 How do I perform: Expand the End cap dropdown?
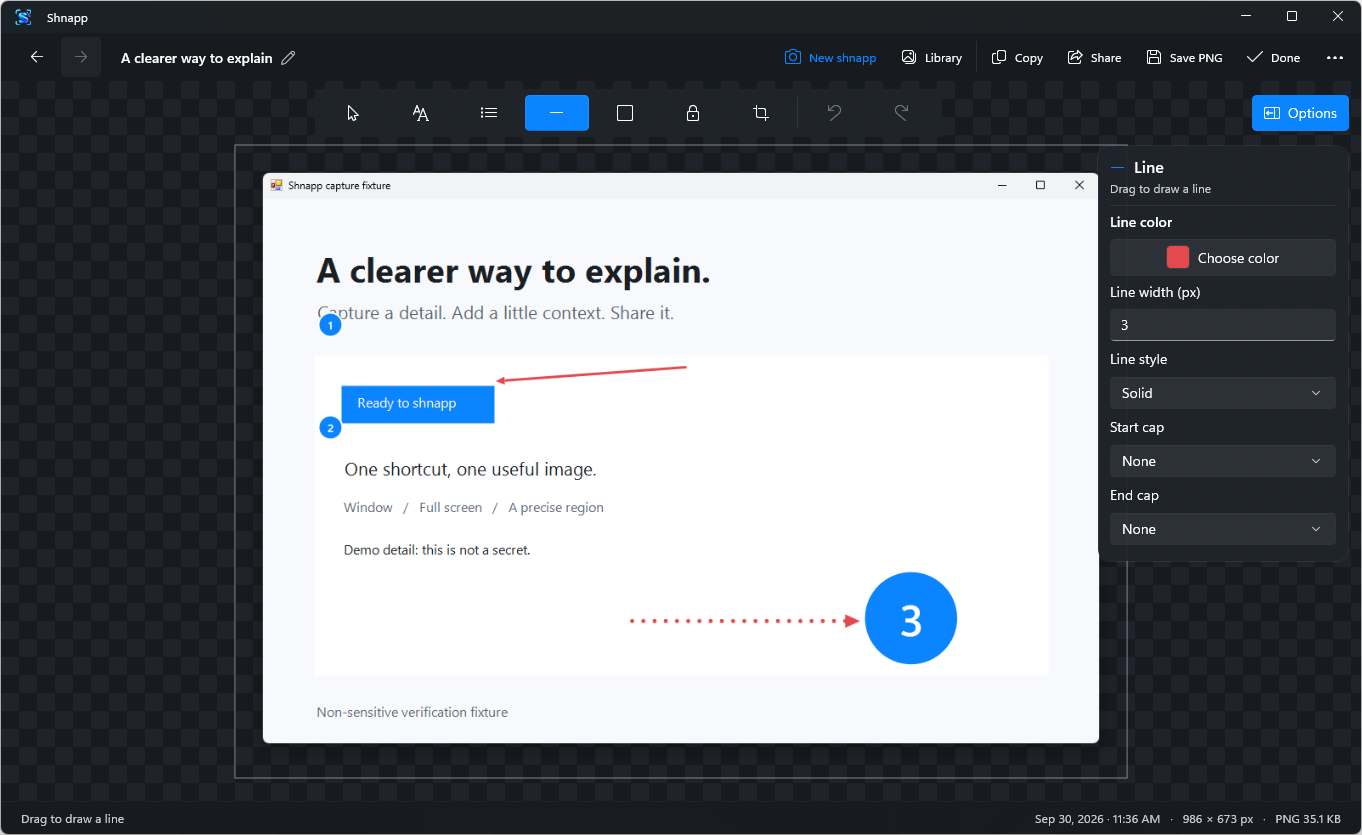pos(1223,529)
